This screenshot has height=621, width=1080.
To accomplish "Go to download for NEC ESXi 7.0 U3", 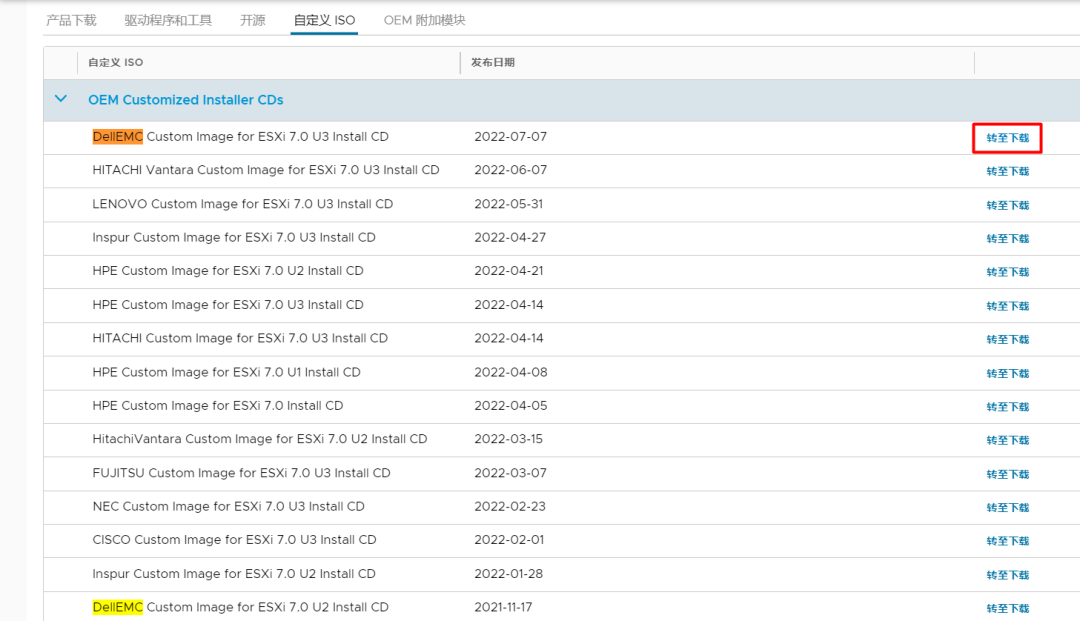I will click(1007, 507).
